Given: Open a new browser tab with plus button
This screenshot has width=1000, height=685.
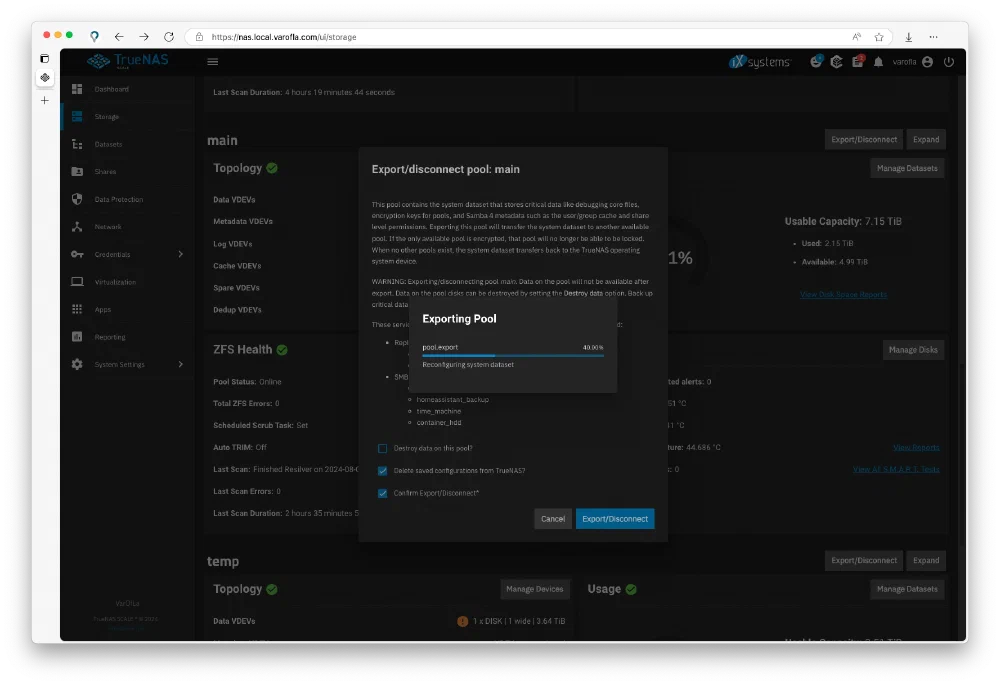Looking at the screenshot, I should [x=45, y=100].
